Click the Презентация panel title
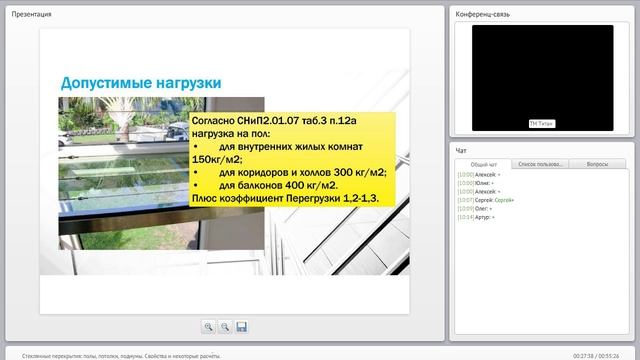The height and width of the screenshot is (360, 640). pyautogui.click(x=31, y=14)
